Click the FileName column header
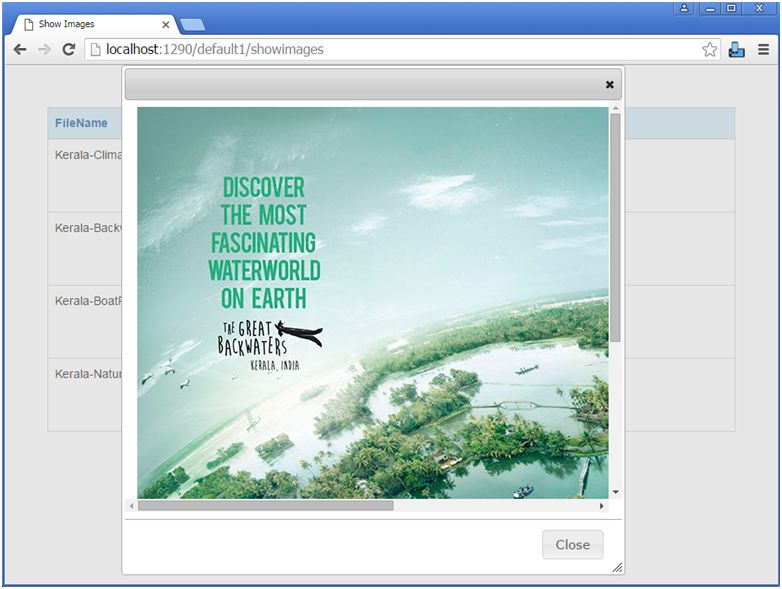Viewport: 782px width, 589px height. point(81,123)
